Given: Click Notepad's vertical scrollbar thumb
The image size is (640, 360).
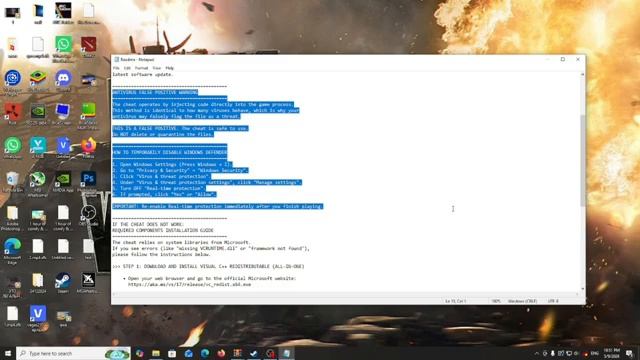Looking at the screenshot, I should 582,160.
